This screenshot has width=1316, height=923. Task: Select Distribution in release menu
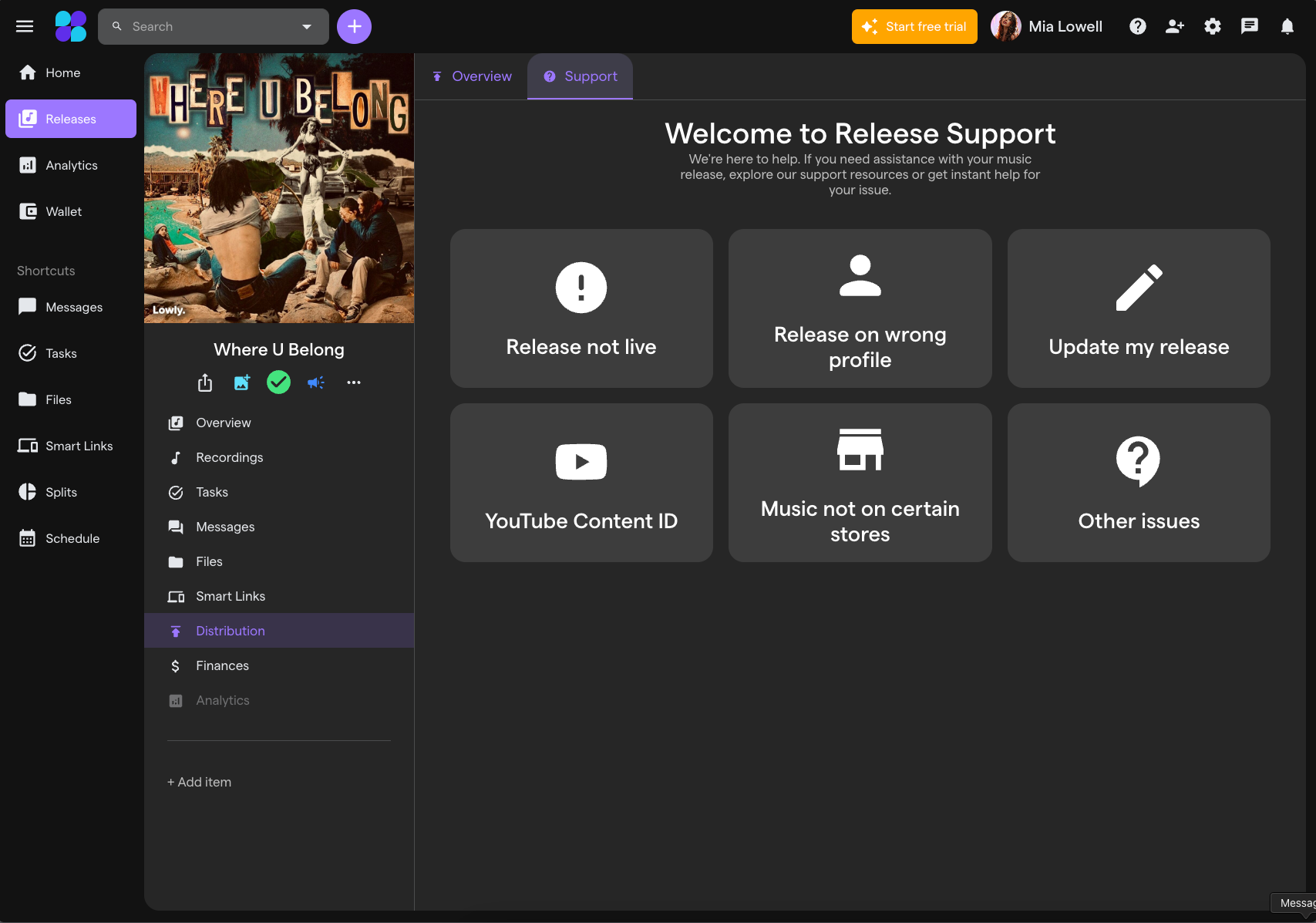coord(279,631)
